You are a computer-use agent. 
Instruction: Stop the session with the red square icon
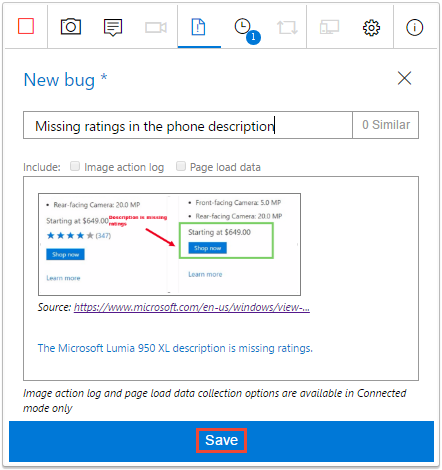(26, 26)
